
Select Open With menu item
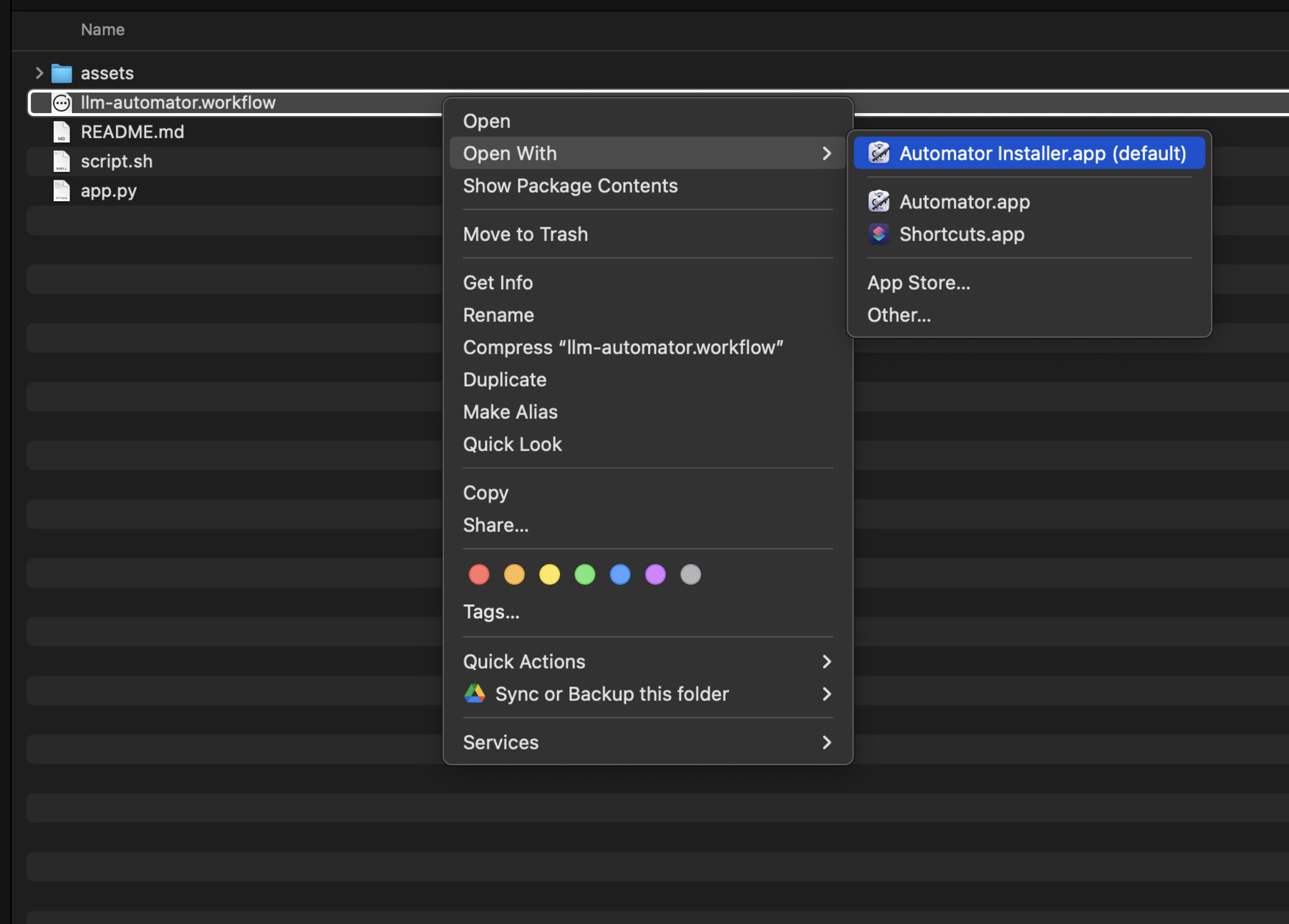pyautogui.click(x=648, y=153)
